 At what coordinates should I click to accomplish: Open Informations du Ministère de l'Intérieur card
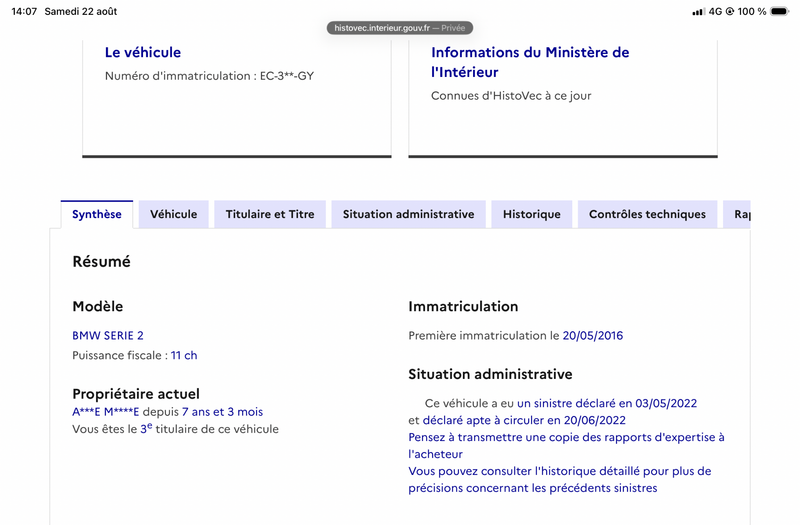pyautogui.click(x=530, y=62)
